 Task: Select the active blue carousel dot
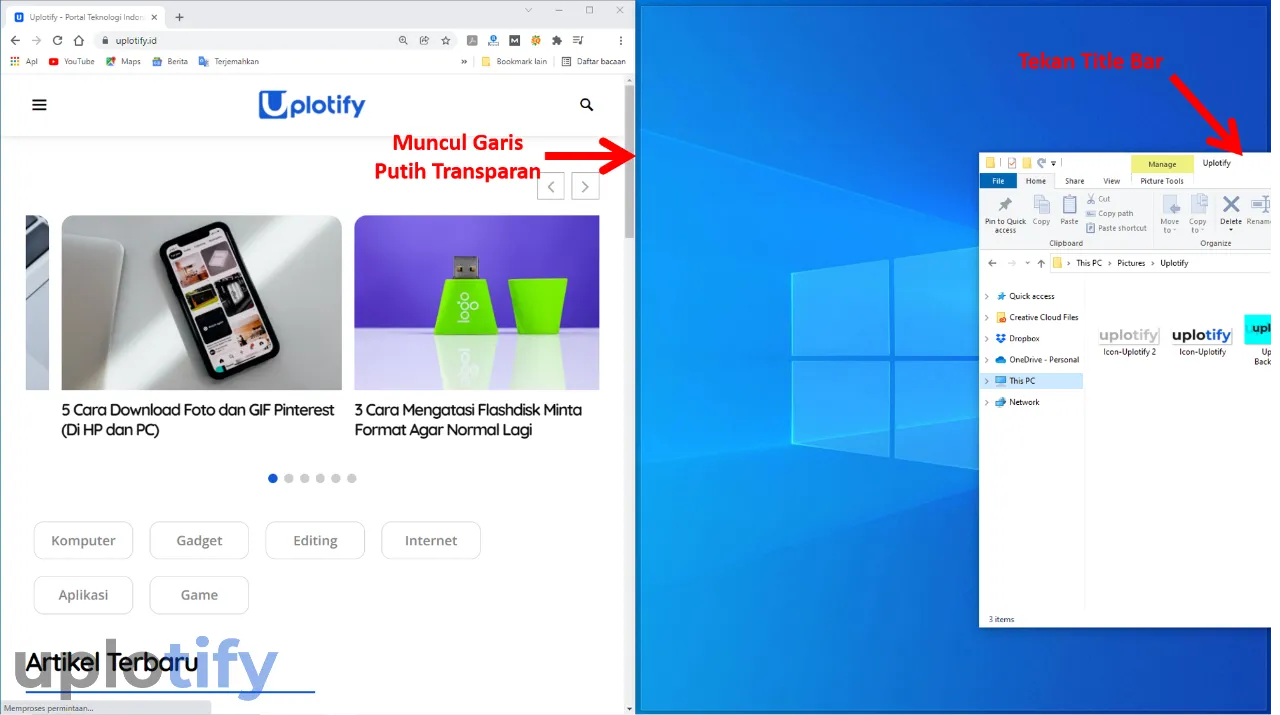273,478
